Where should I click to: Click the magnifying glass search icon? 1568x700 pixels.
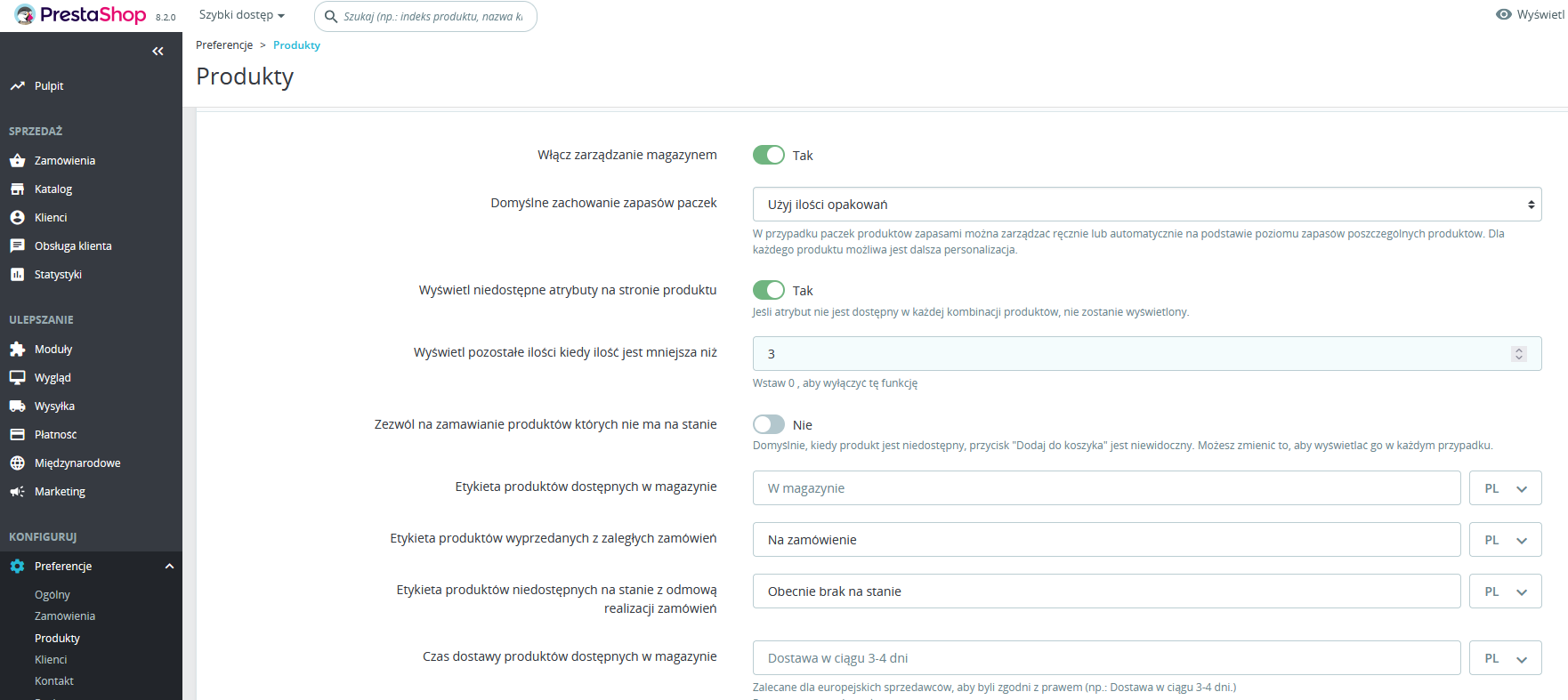[x=330, y=17]
